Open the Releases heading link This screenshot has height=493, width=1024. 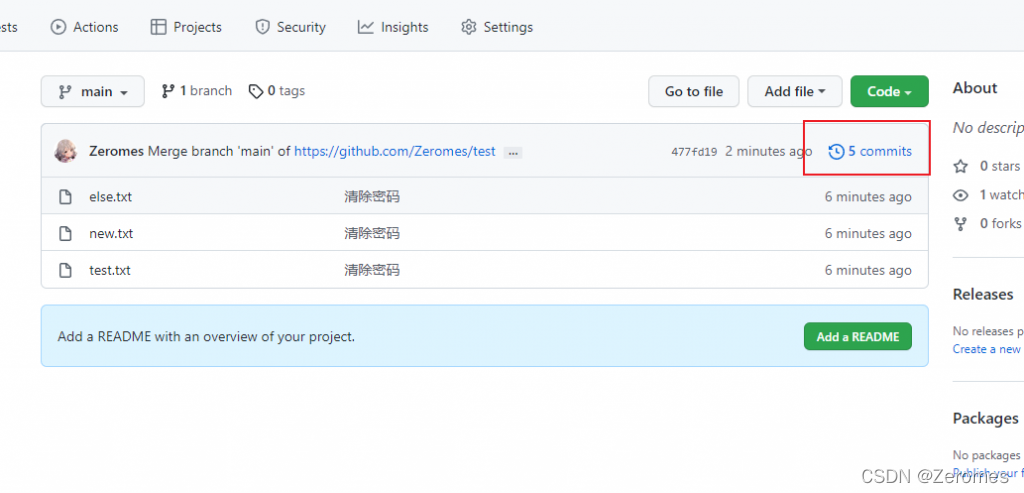click(983, 294)
